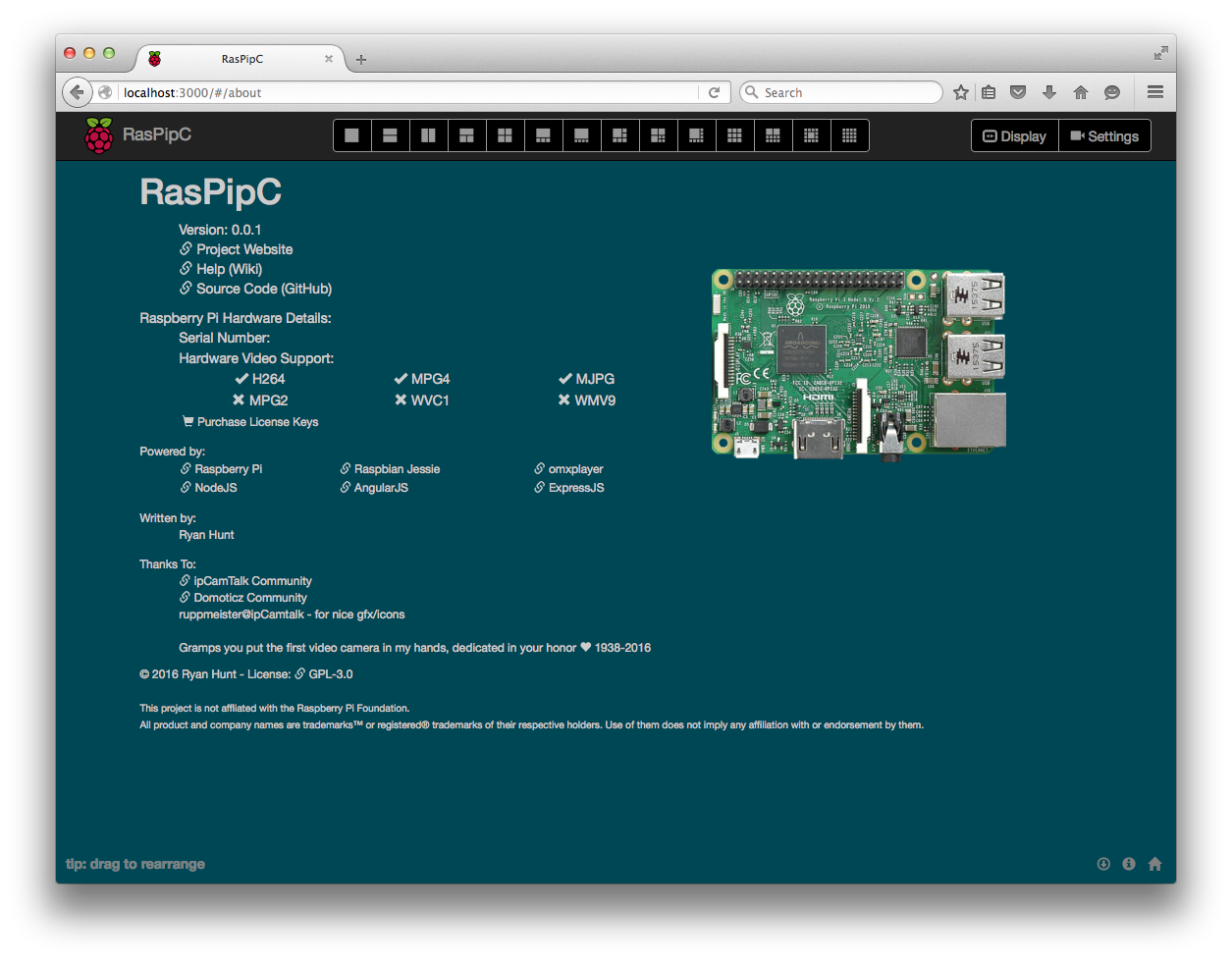Click the home icon in page footer
The image size is (1232, 961).
(1154, 864)
